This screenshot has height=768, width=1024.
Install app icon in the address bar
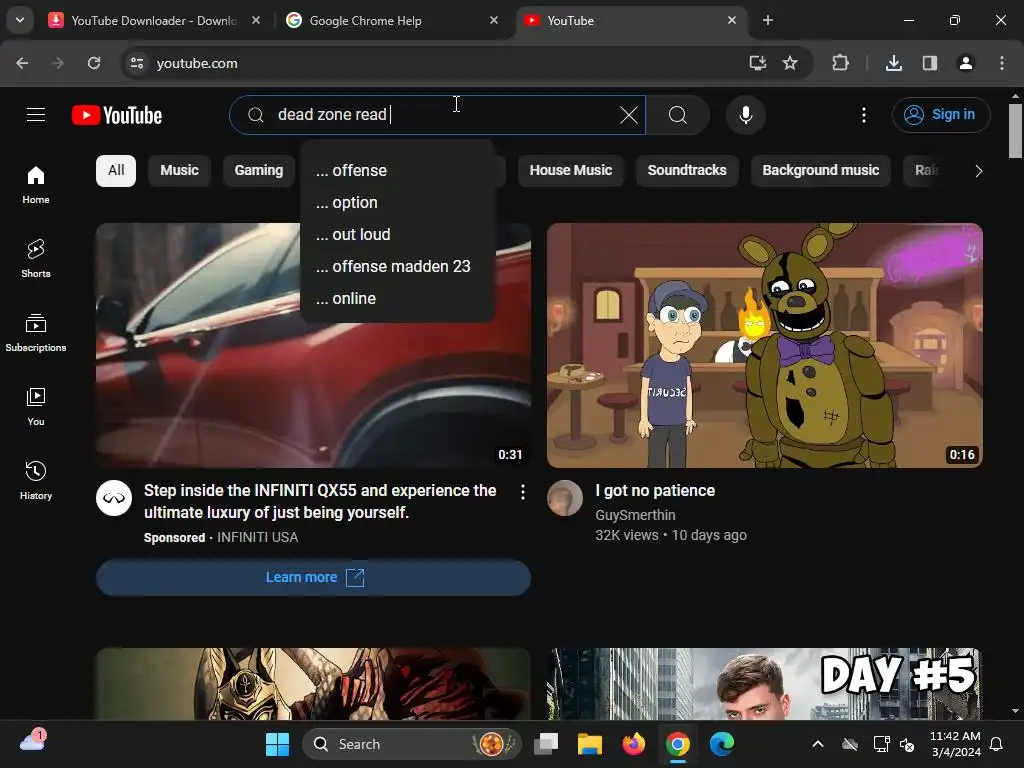point(758,63)
